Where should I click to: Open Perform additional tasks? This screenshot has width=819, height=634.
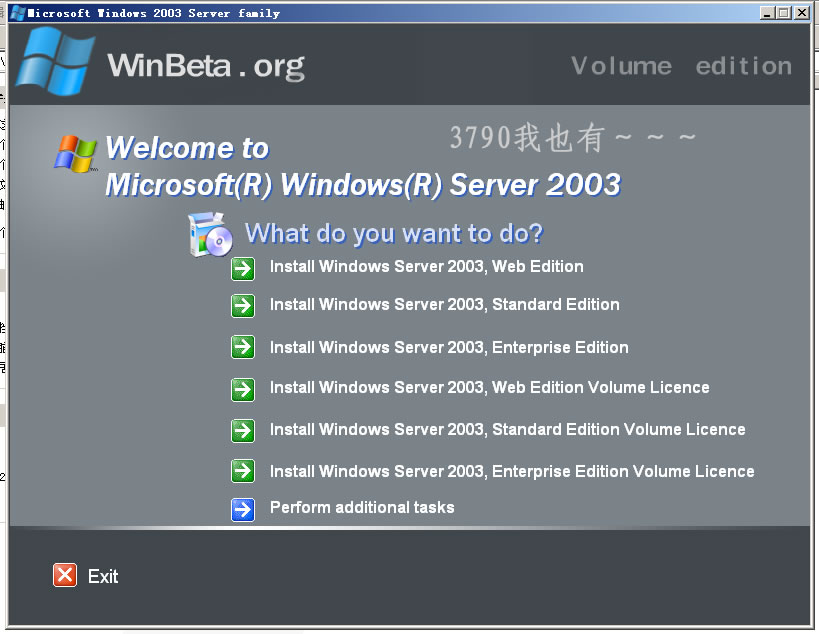coord(362,507)
